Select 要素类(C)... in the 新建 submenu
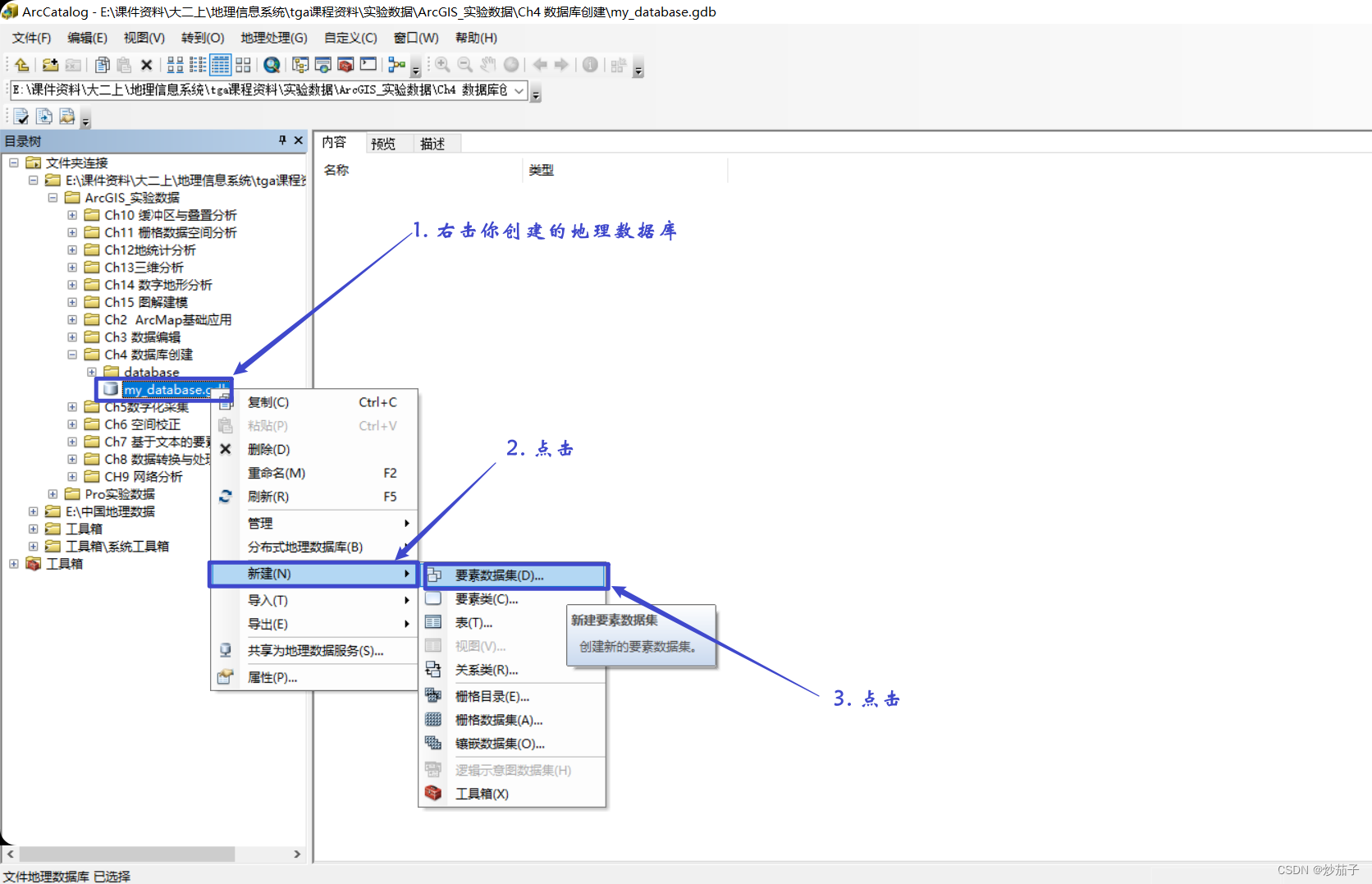The width and height of the screenshot is (1372, 884). (x=513, y=600)
